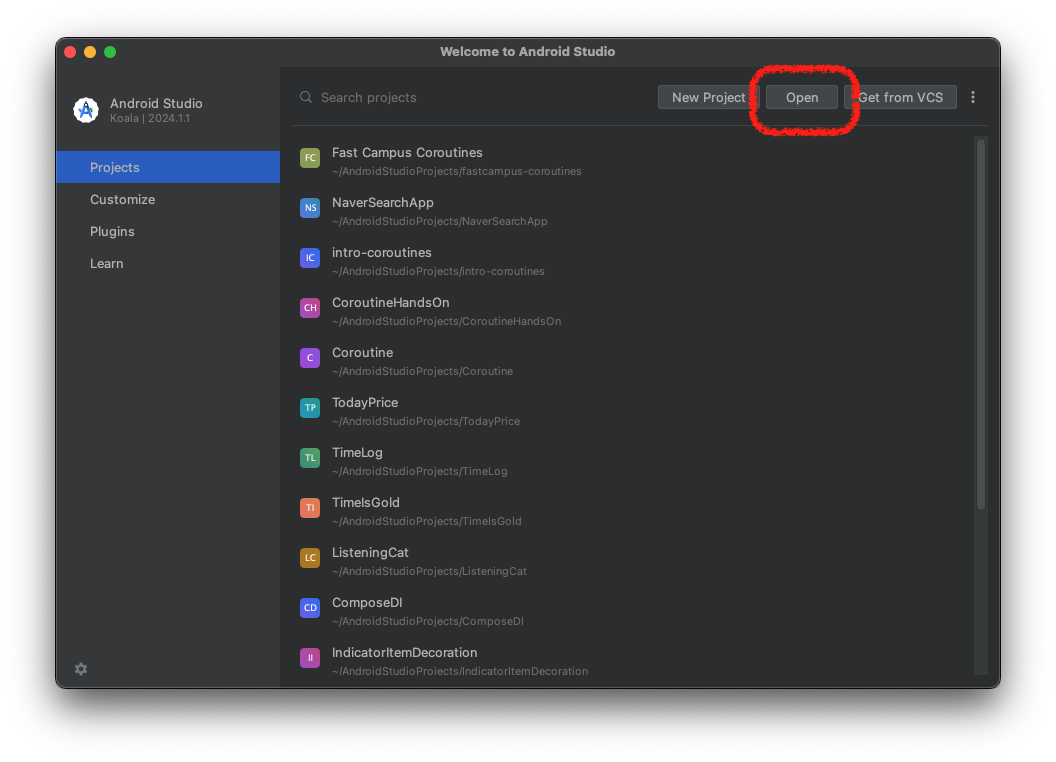Image resolution: width=1056 pixels, height=762 pixels.
Task: Click path ~/AndroidStudioProjects/NaverSearchApp
Action: coord(440,221)
